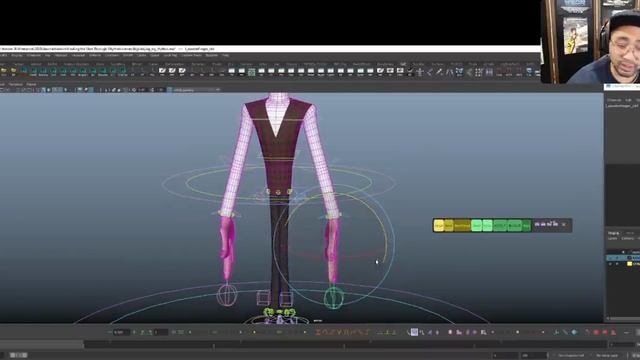Open the Panels menu above the viewport
Screen dimensions: 640x360
pyautogui.click(x=31, y=84)
